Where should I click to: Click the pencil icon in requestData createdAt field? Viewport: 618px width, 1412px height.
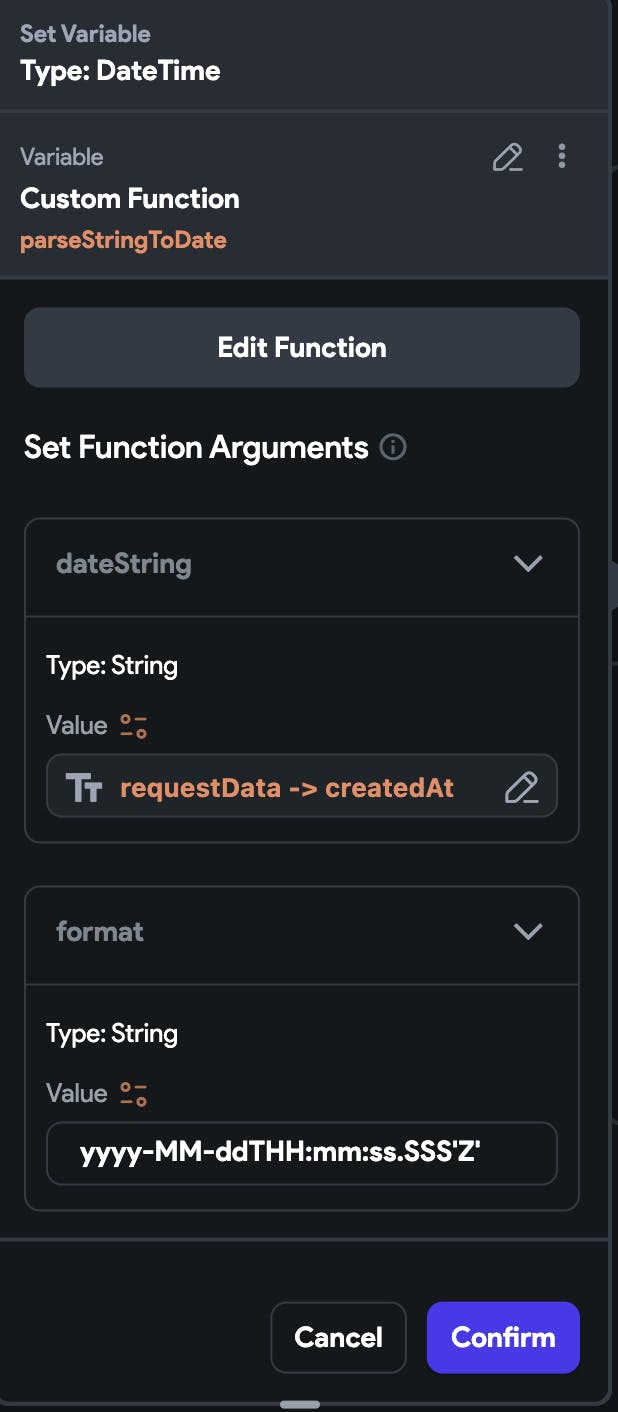tap(522, 788)
